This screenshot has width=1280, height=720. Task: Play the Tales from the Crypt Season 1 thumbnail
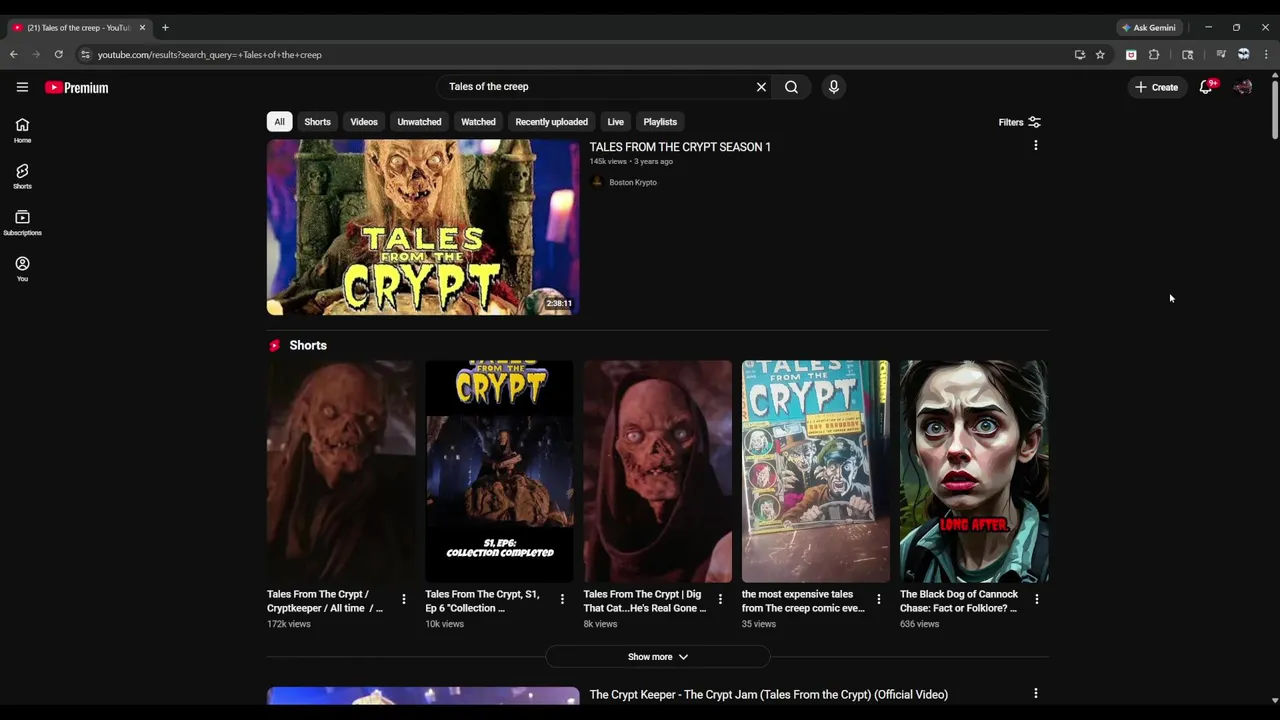423,227
